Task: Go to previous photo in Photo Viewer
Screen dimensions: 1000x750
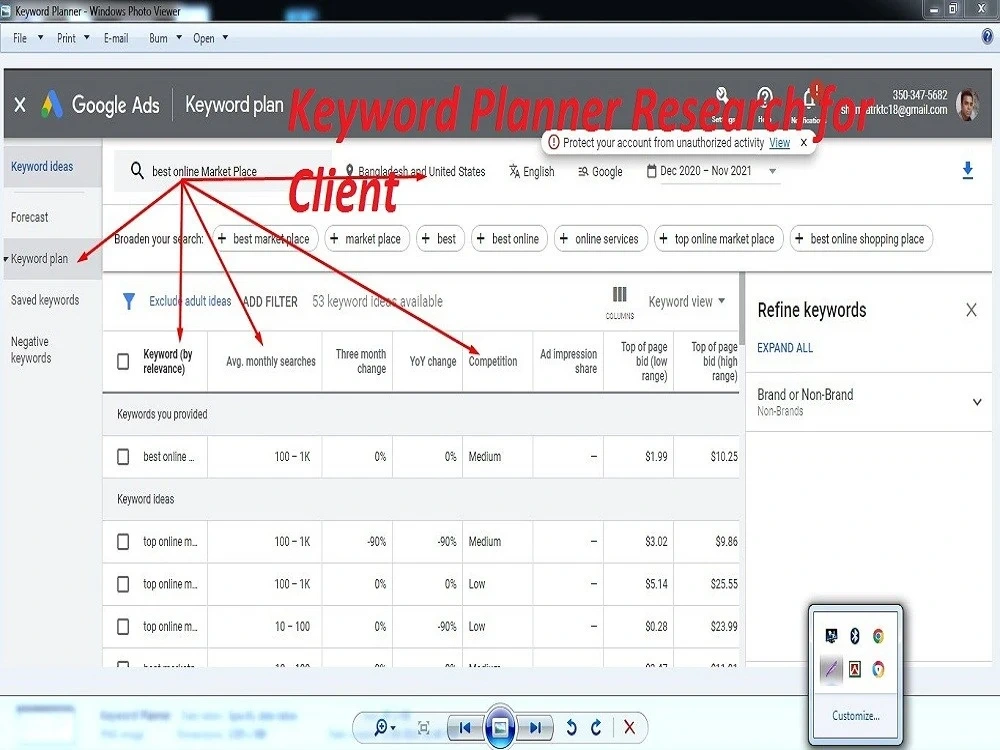Action: (x=465, y=727)
